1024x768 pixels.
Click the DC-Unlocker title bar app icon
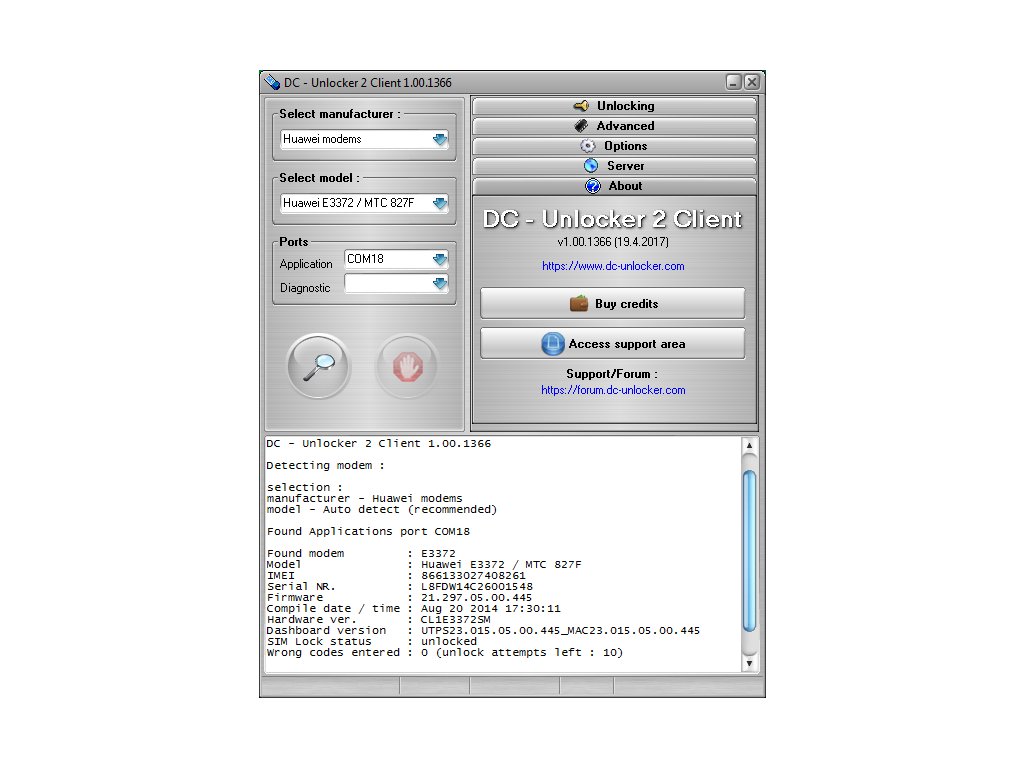point(271,82)
